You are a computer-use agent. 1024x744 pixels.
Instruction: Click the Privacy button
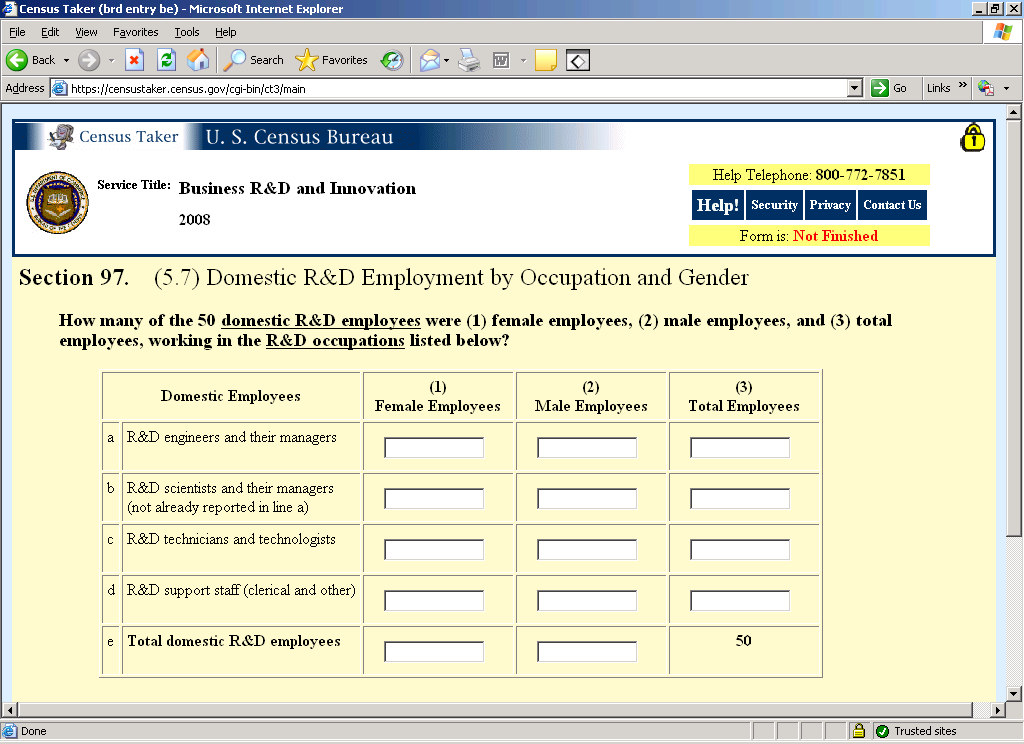point(829,205)
